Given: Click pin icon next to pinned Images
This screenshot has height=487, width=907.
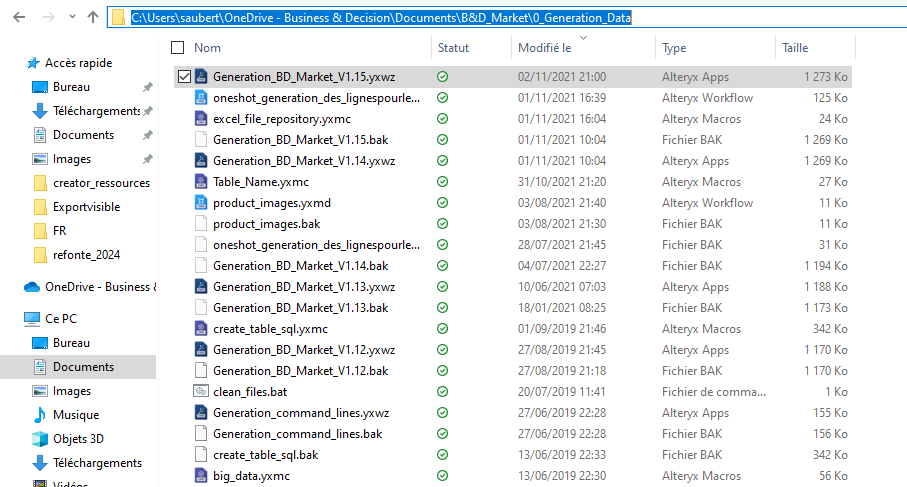Looking at the screenshot, I should click(148, 159).
